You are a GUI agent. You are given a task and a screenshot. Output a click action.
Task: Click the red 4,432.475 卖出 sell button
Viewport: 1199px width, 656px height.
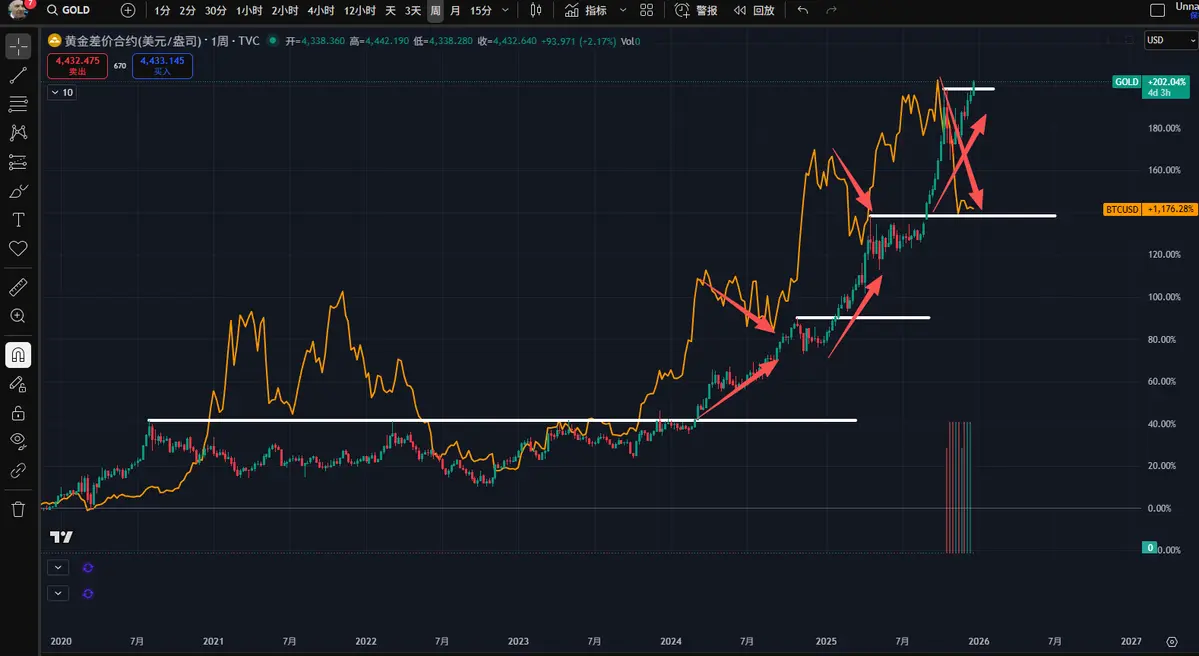click(x=77, y=66)
